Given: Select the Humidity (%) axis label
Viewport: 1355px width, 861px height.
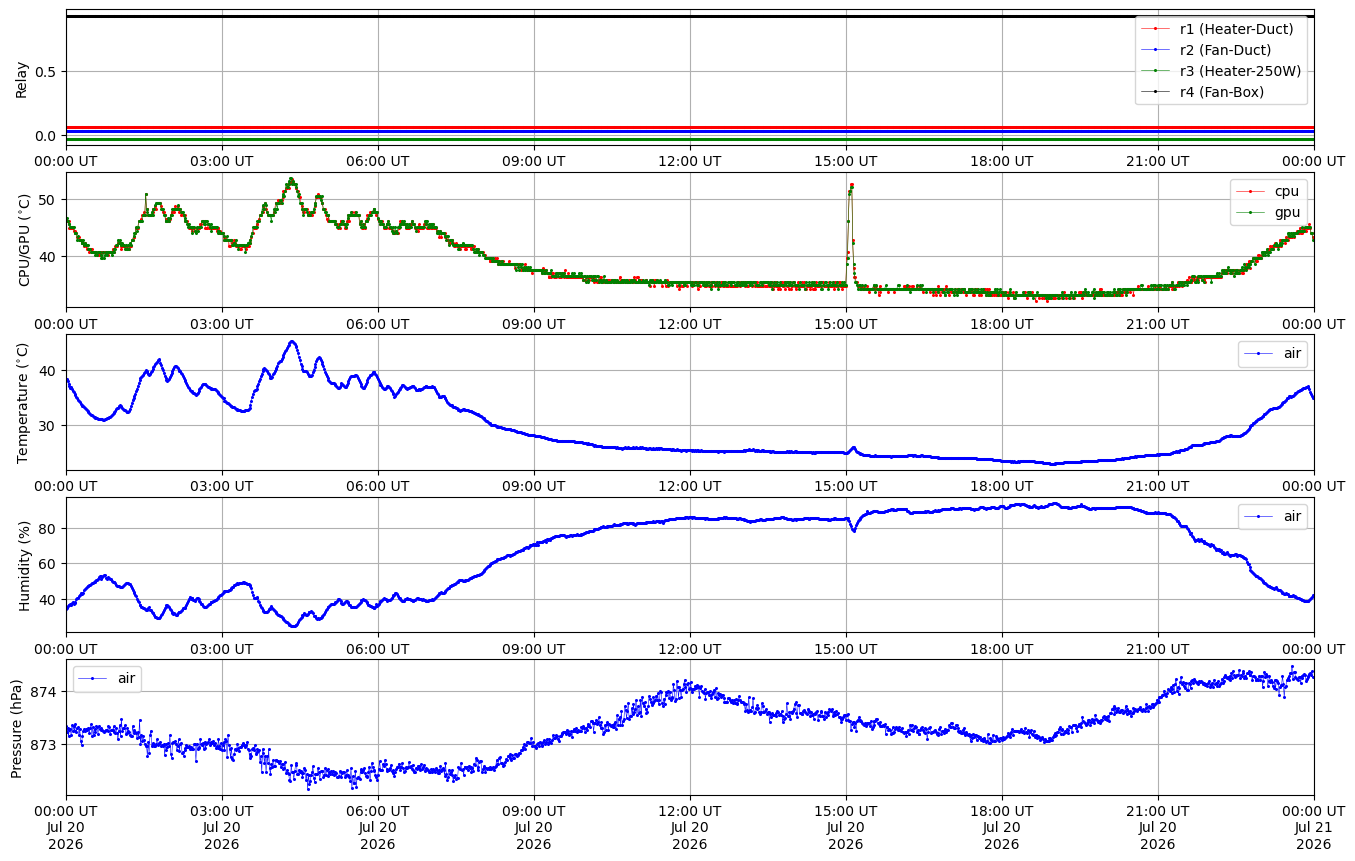Looking at the screenshot, I should pos(24,565).
